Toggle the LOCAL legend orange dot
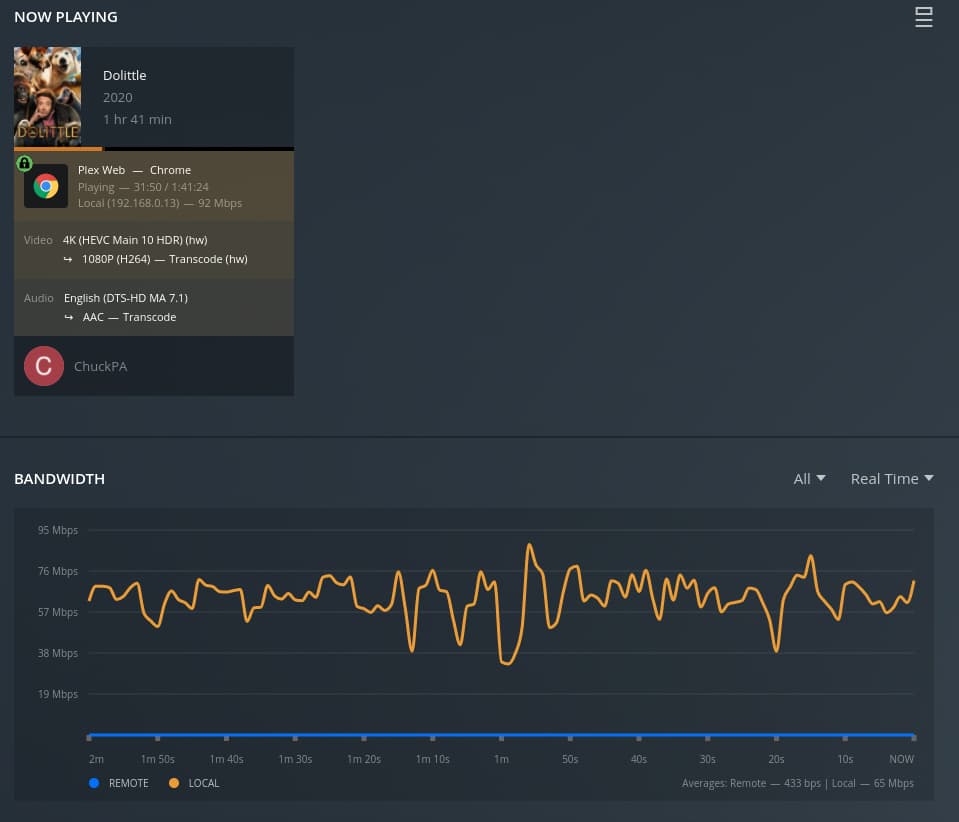Screen dimensions: 959x822 pos(174,783)
